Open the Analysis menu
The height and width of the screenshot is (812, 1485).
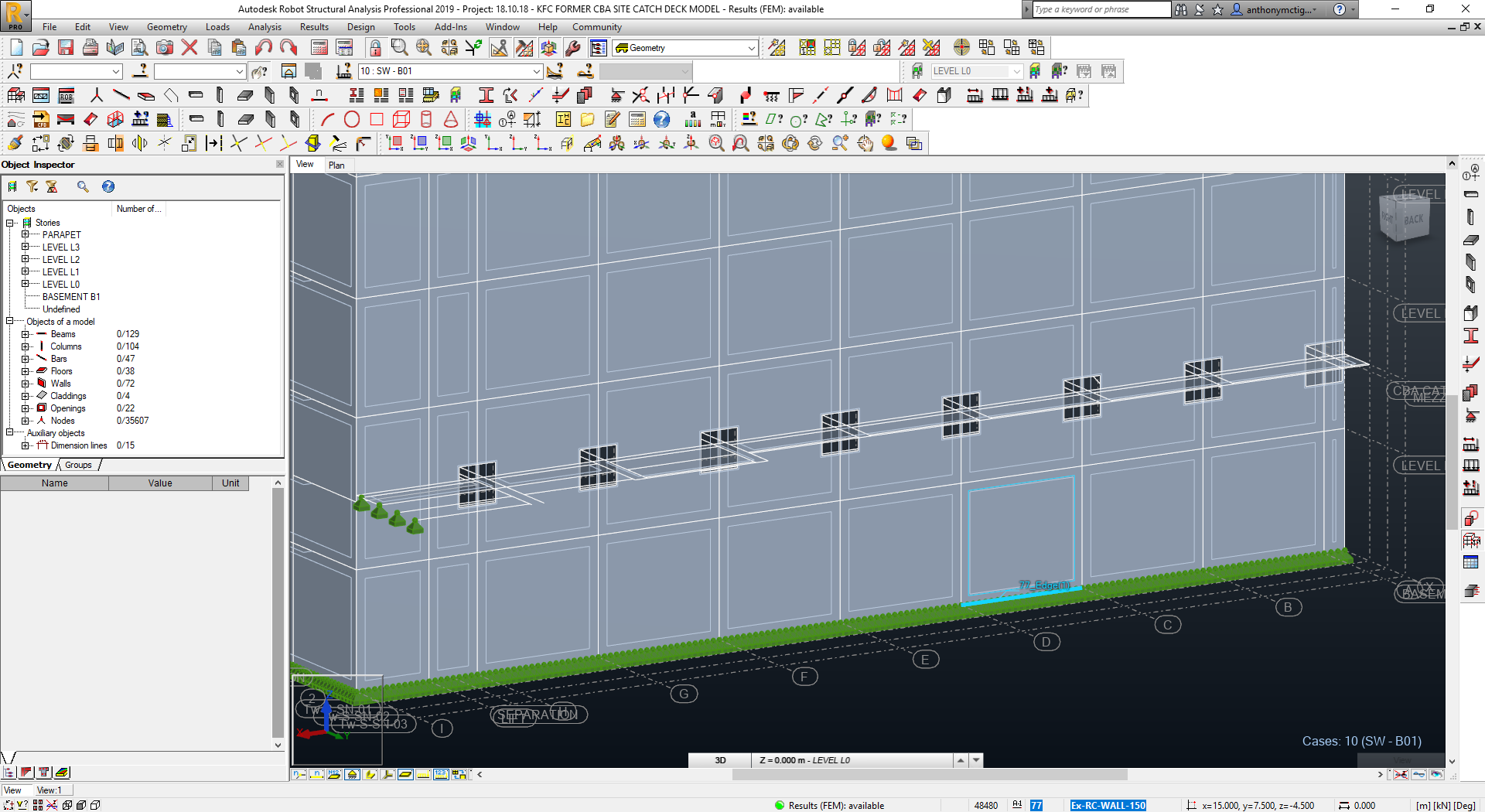(265, 27)
